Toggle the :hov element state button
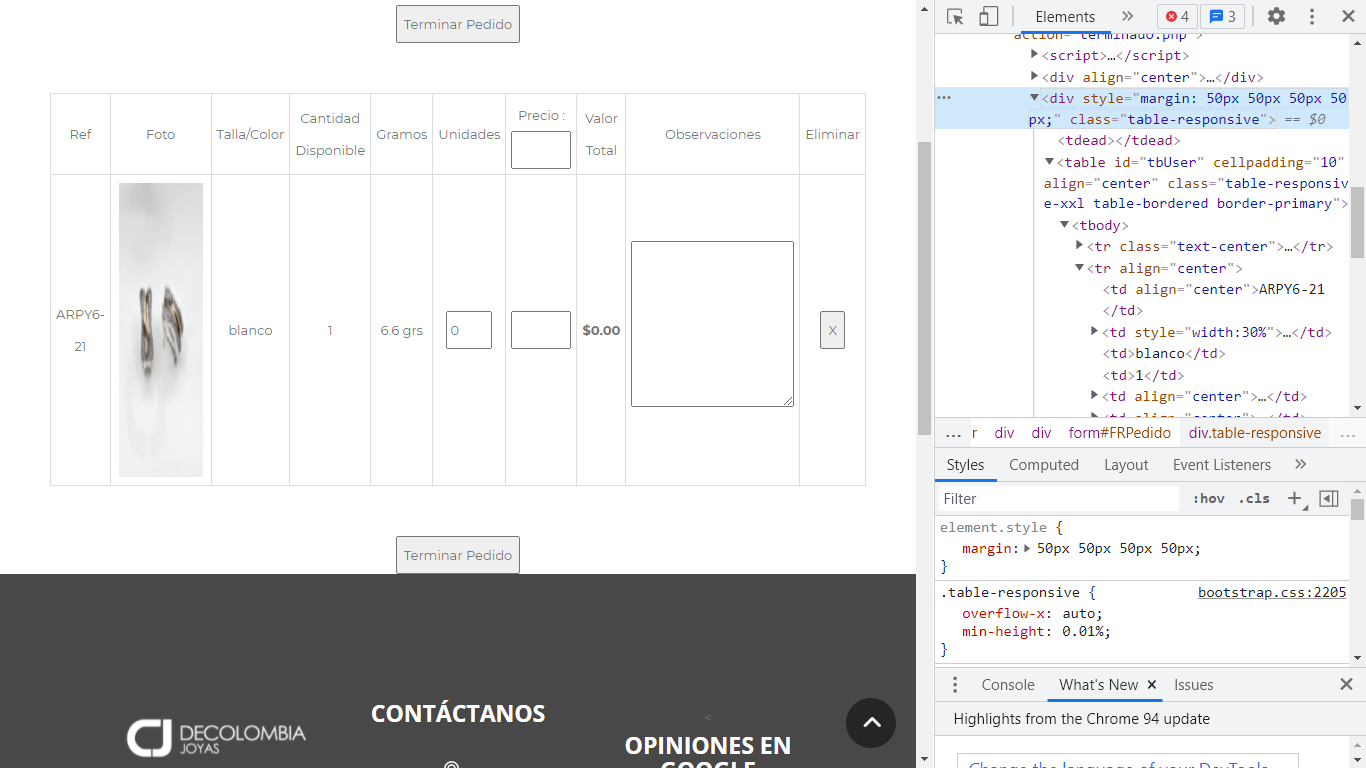This screenshot has height=768, width=1366. [1208, 498]
